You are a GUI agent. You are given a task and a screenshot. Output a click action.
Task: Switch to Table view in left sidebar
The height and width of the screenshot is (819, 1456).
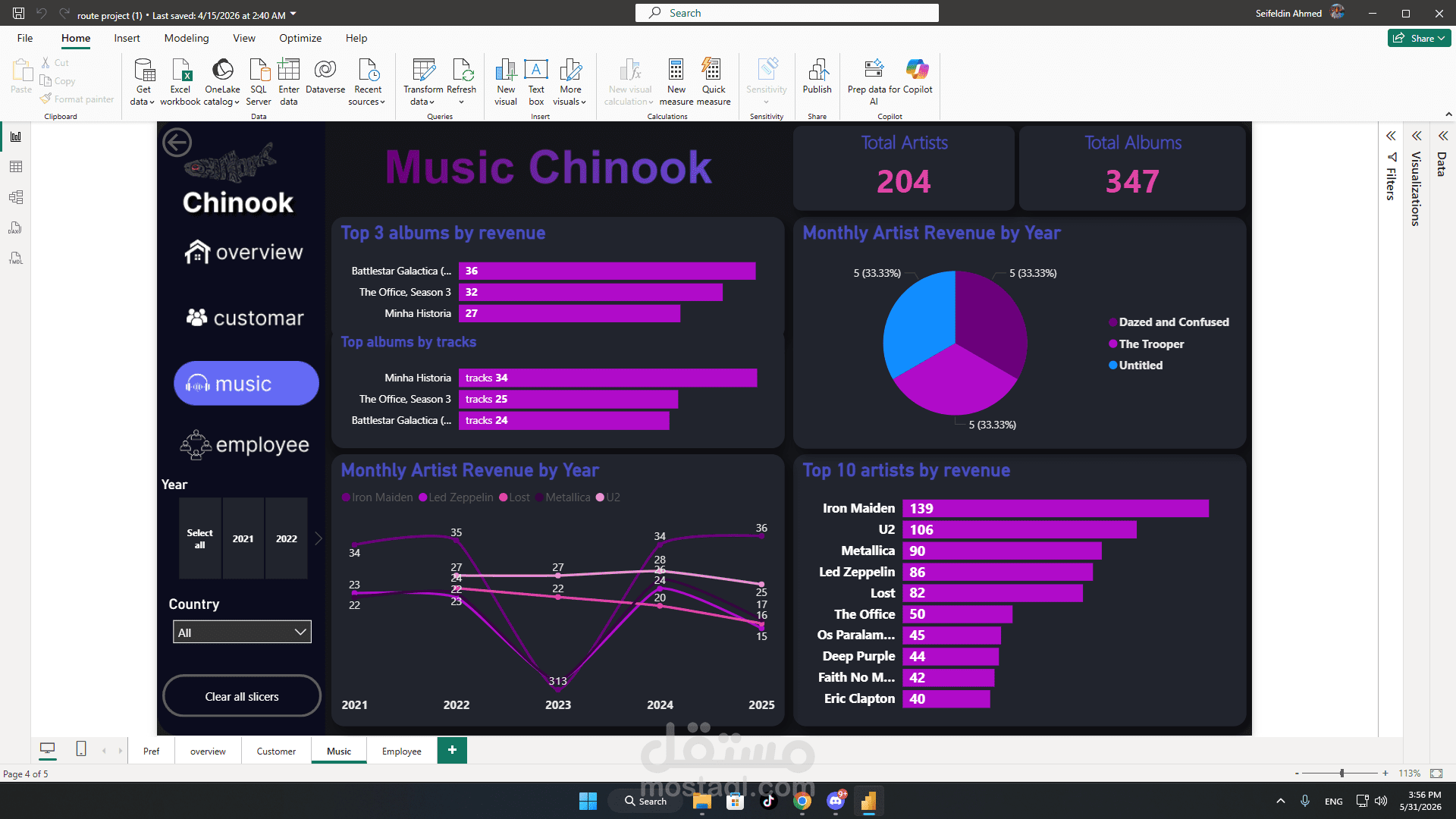click(16, 167)
